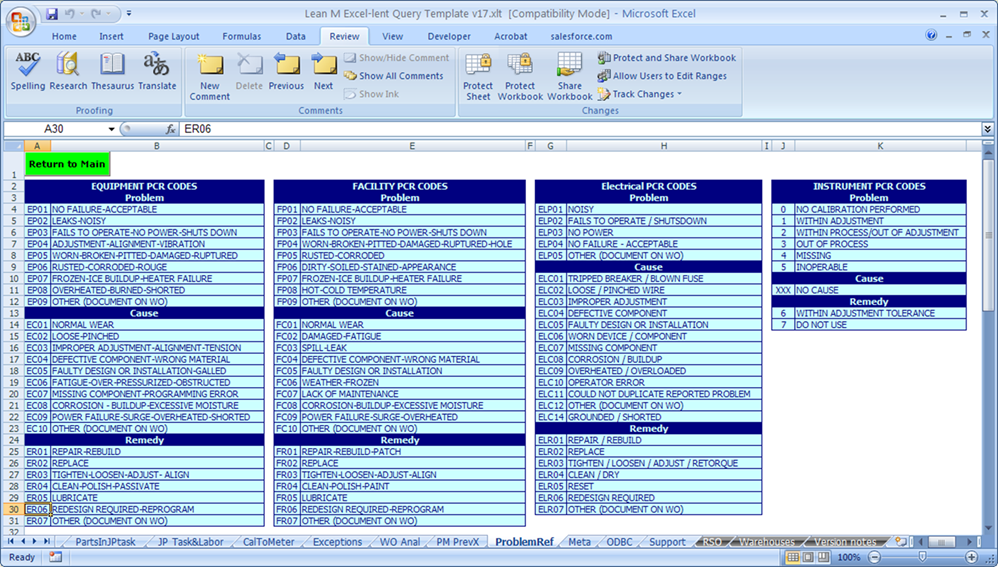Select cell 'FC03' SPILL-LEAK code

[286, 347]
